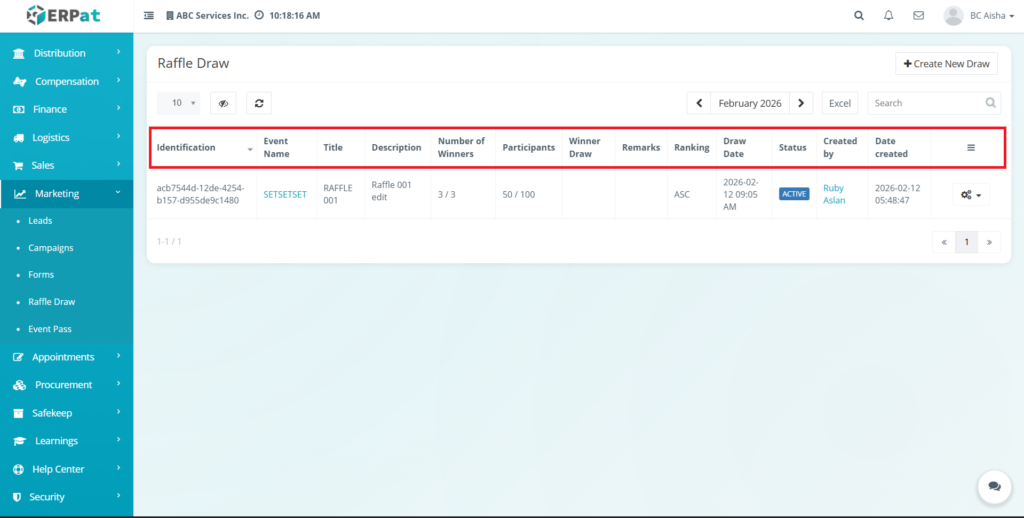Open page size dropdown showing 10

coord(178,103)
